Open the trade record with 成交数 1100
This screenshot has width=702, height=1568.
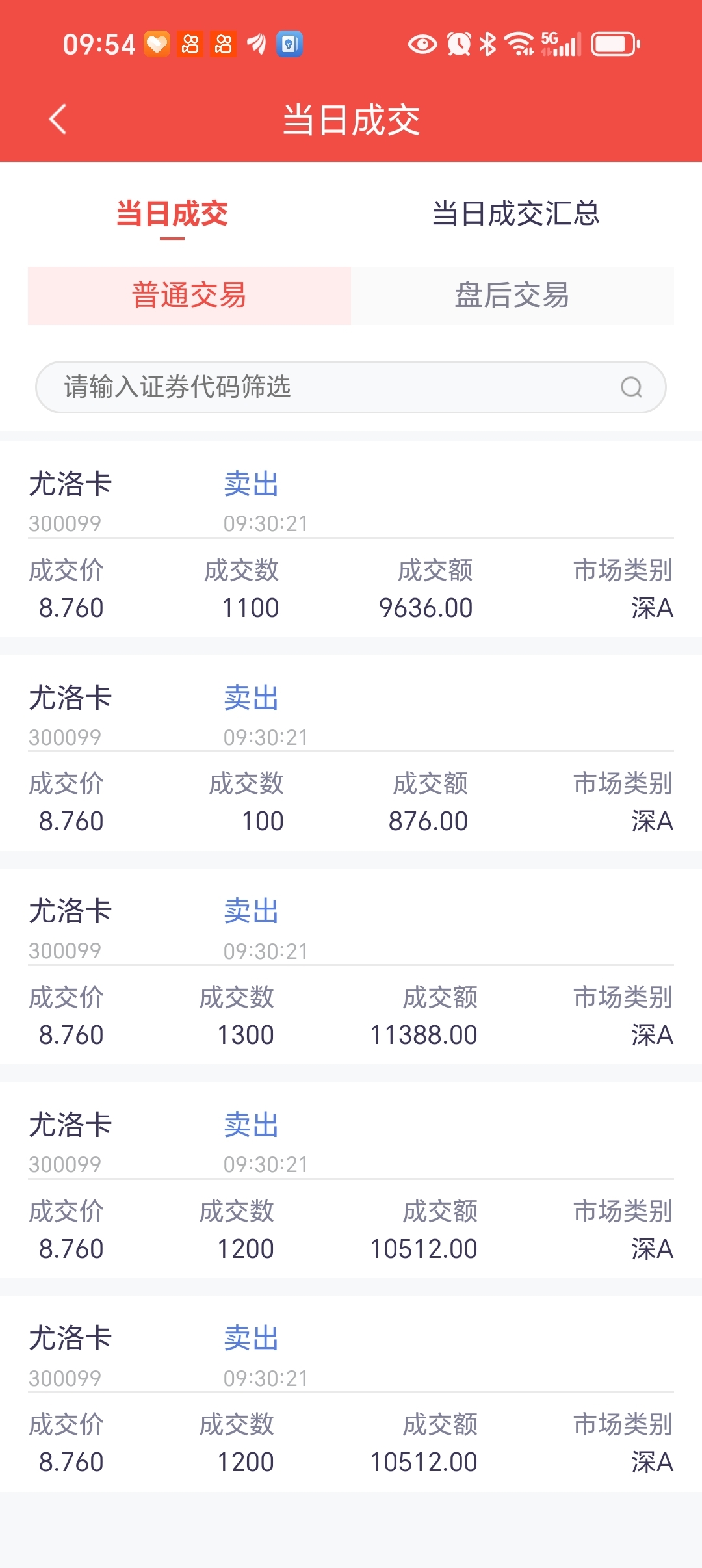351,540
